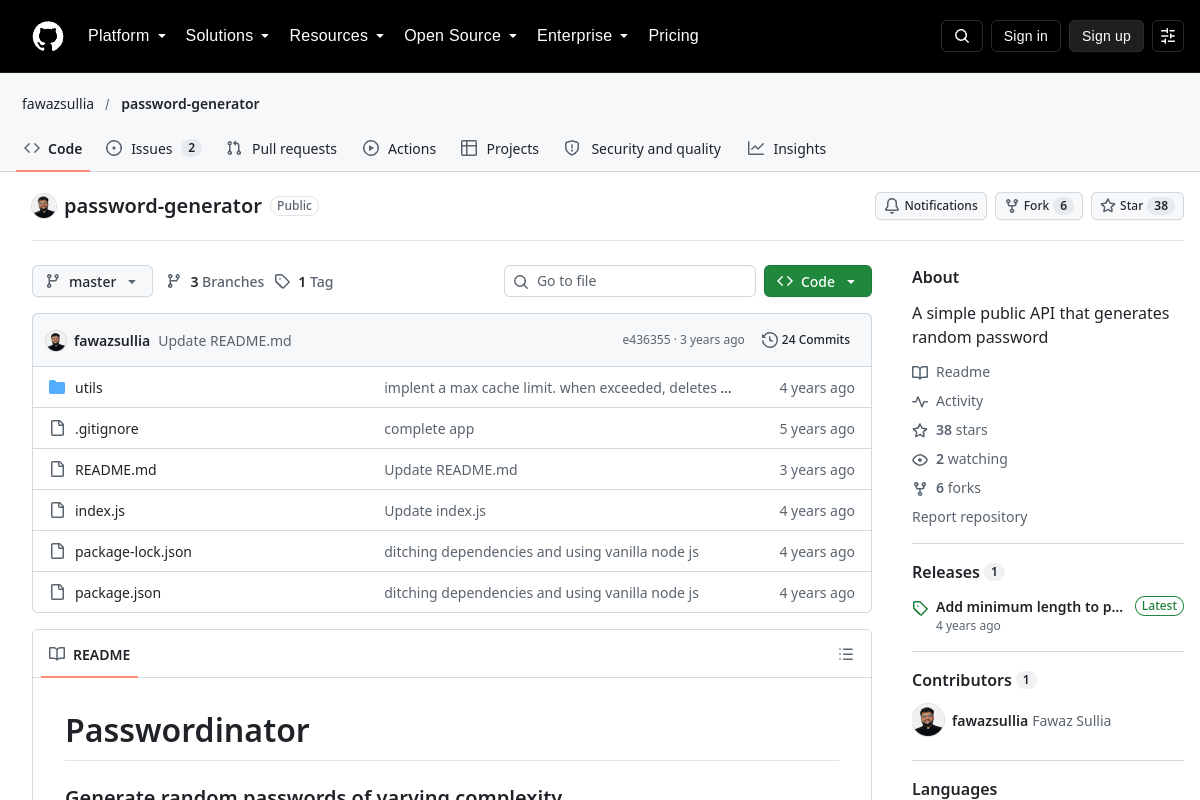Fork the repository with Fork button
The image size is (1200, 800).
(1039, 206)
